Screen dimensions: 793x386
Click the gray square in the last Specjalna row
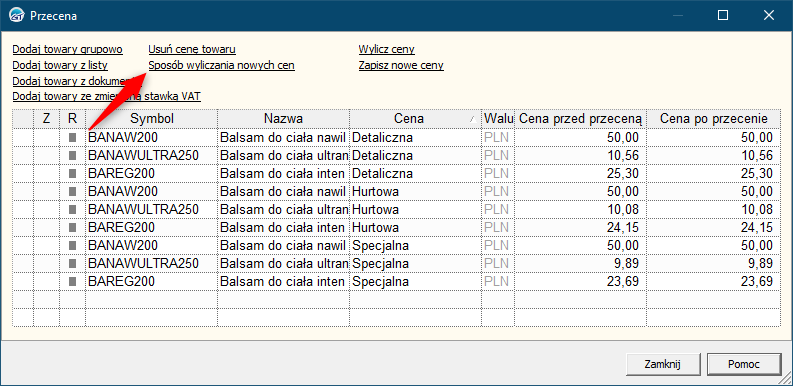coord(72,281)
